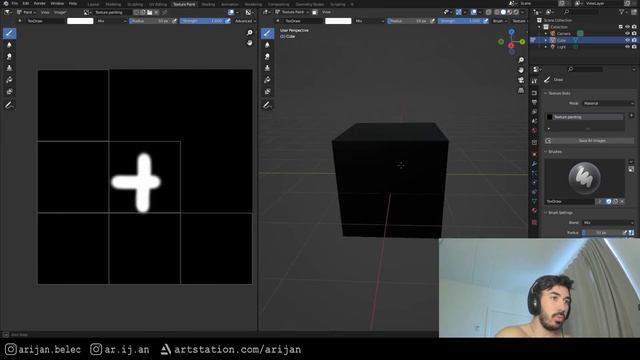Collapse the Brushes panel
The width and height of the screenshot is (640, 360).
(546, 151)
